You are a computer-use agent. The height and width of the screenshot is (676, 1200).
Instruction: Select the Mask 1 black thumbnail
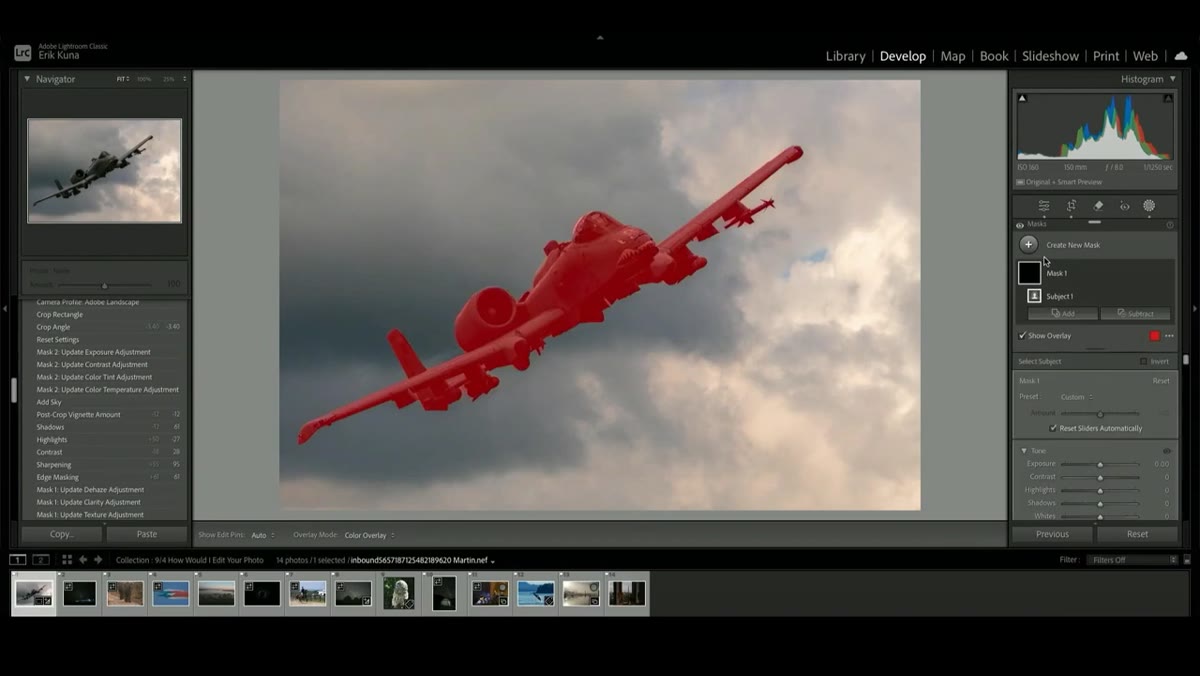click(1030, 272)
